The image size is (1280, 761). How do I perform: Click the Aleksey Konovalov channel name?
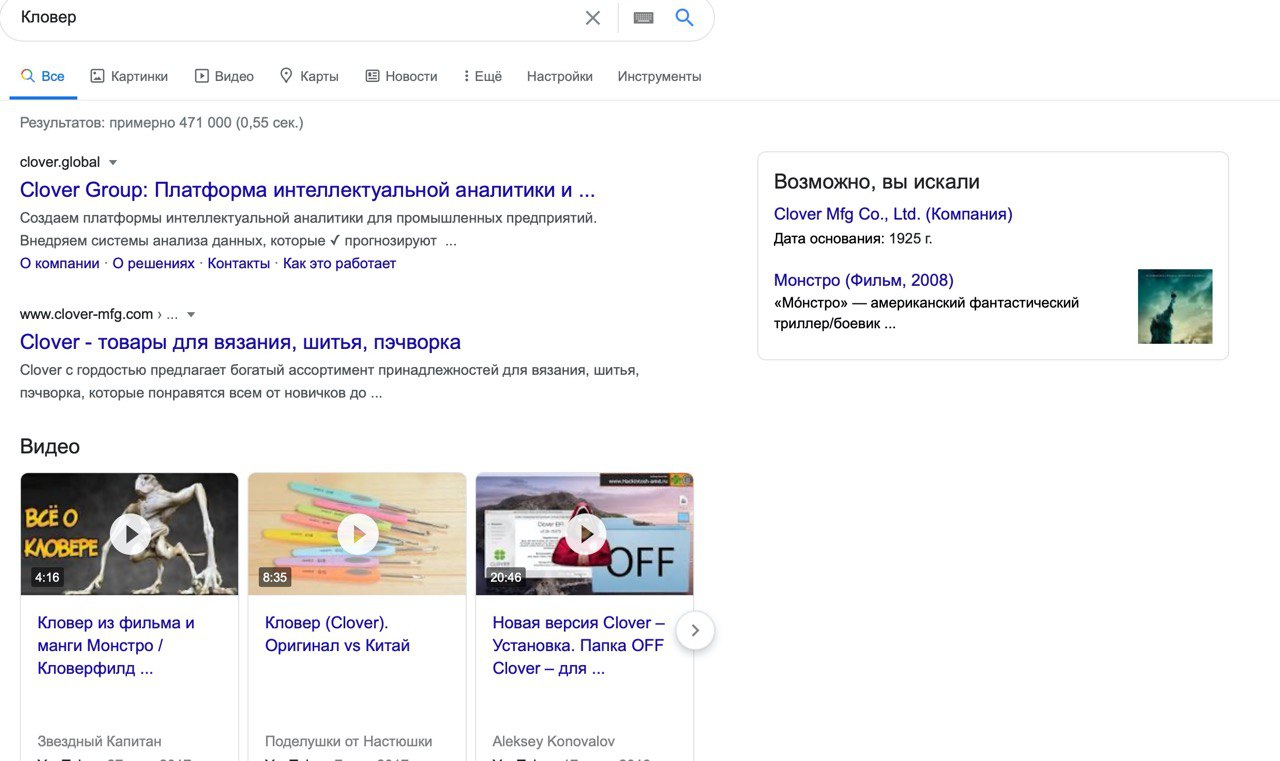pos(554,741)
